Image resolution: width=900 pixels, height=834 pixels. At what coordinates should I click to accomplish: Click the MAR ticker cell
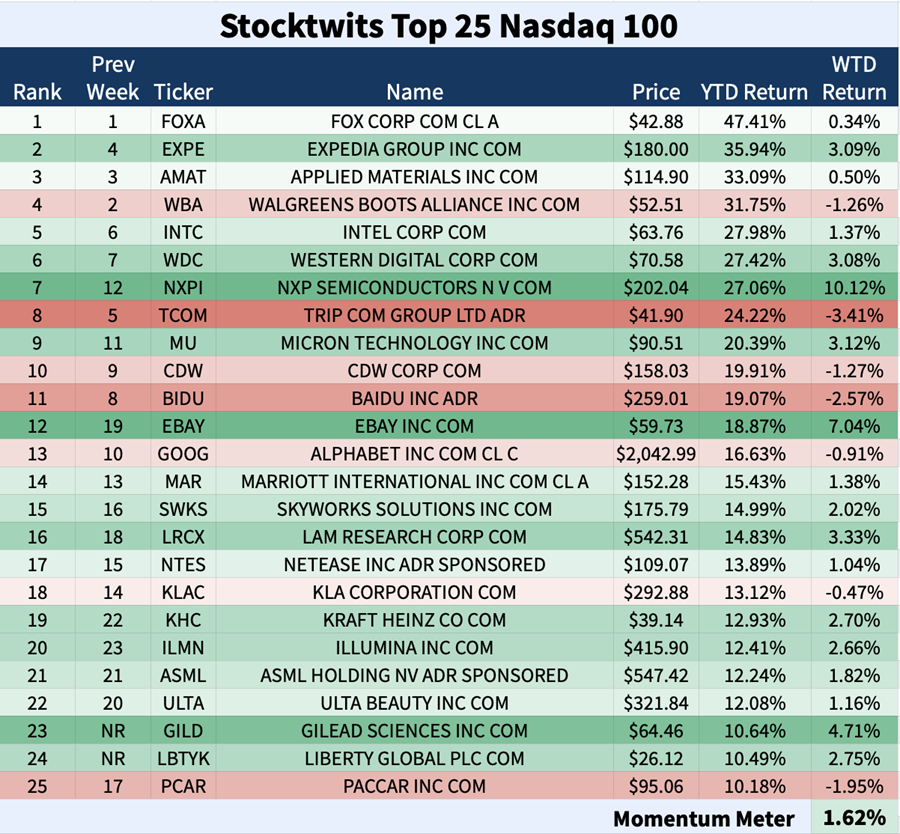(183, 482)
